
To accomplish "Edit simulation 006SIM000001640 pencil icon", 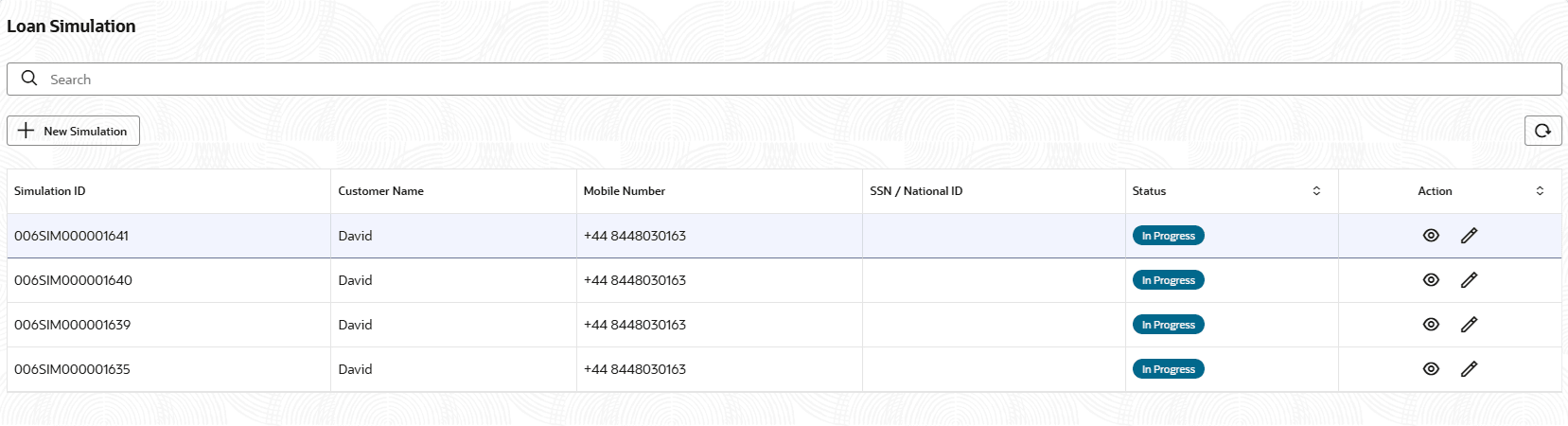I will coord(1469,280).
